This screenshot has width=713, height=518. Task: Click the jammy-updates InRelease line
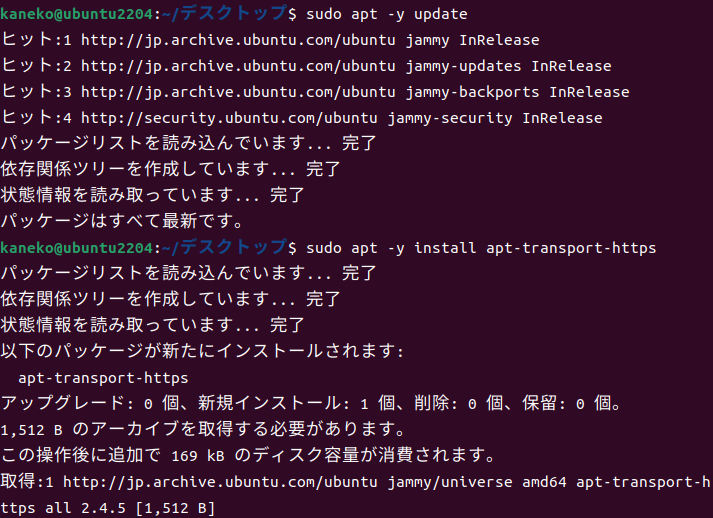(x=306, y=66)
